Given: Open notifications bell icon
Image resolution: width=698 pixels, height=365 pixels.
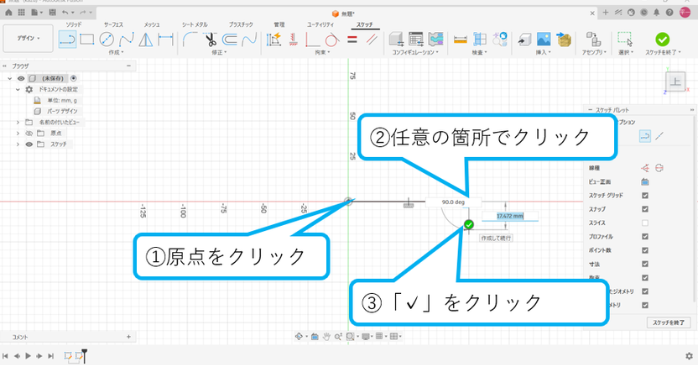Looking at the screenshot, I should (656, 12).
